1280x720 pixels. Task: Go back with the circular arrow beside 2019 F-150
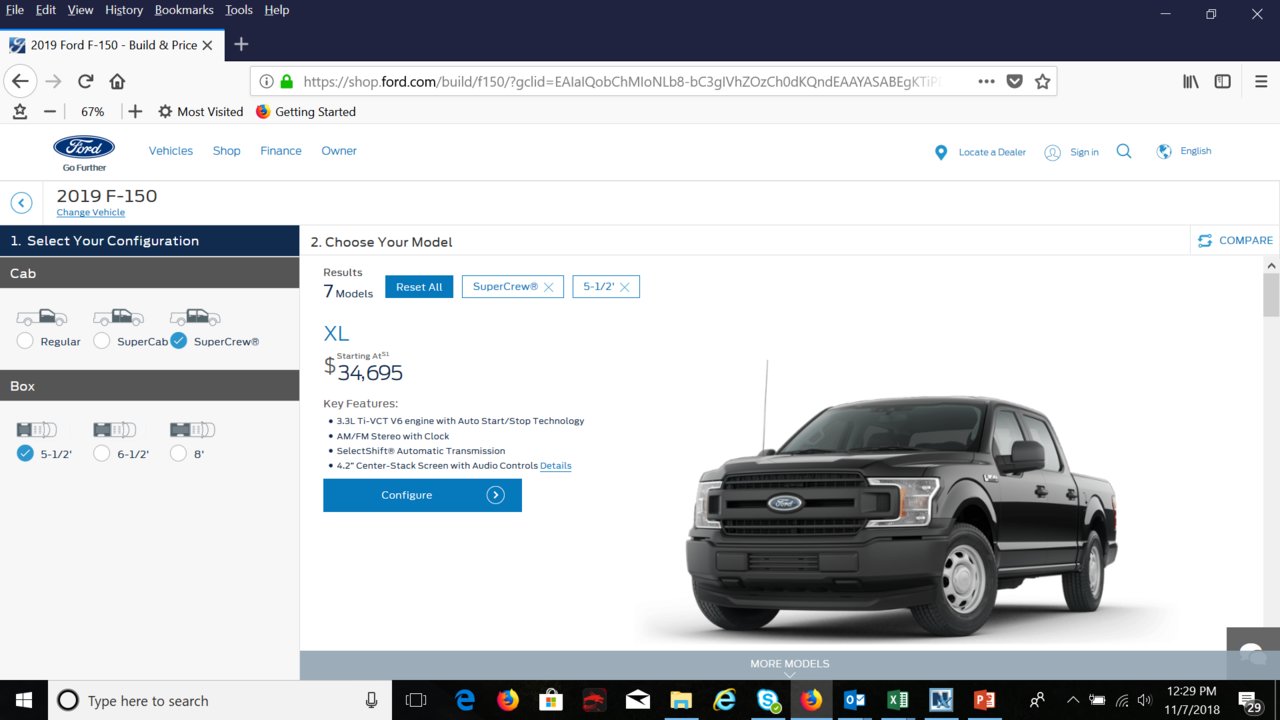[21, 203]
